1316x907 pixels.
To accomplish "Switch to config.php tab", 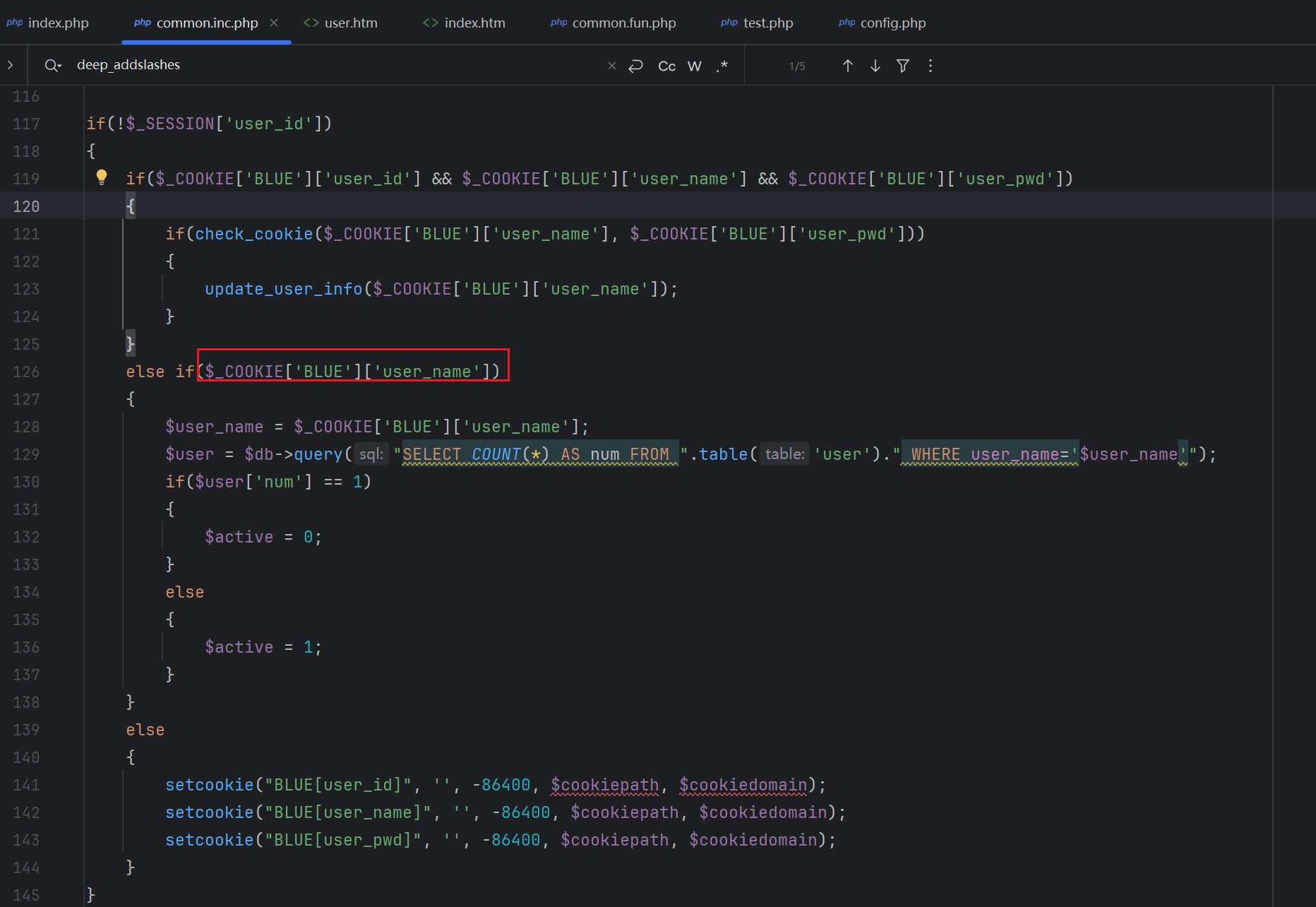I will click(883, 23).
